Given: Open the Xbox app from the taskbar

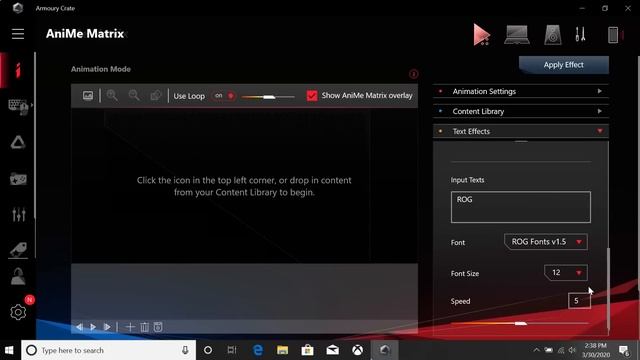Looking at the screenshot, I should click(x=358, y=350).
